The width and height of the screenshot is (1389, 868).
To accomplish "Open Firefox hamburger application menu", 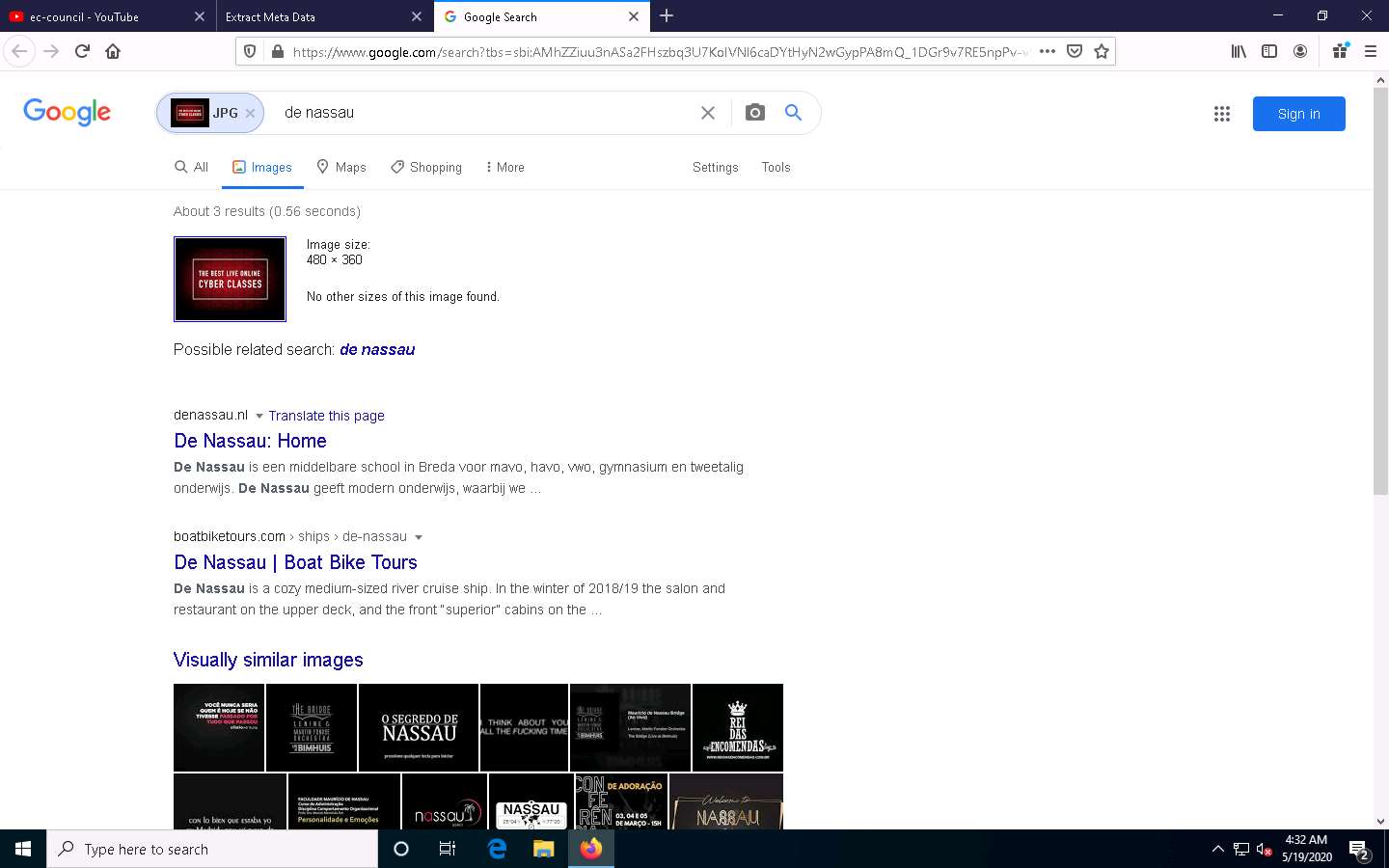I will [x=1371, y=51].
